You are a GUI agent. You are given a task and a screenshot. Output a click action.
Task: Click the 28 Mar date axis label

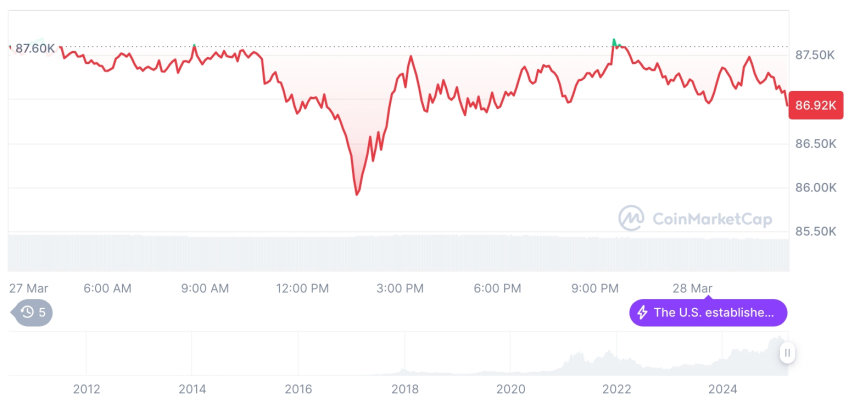pyautogui.click(x=692, y=288)
